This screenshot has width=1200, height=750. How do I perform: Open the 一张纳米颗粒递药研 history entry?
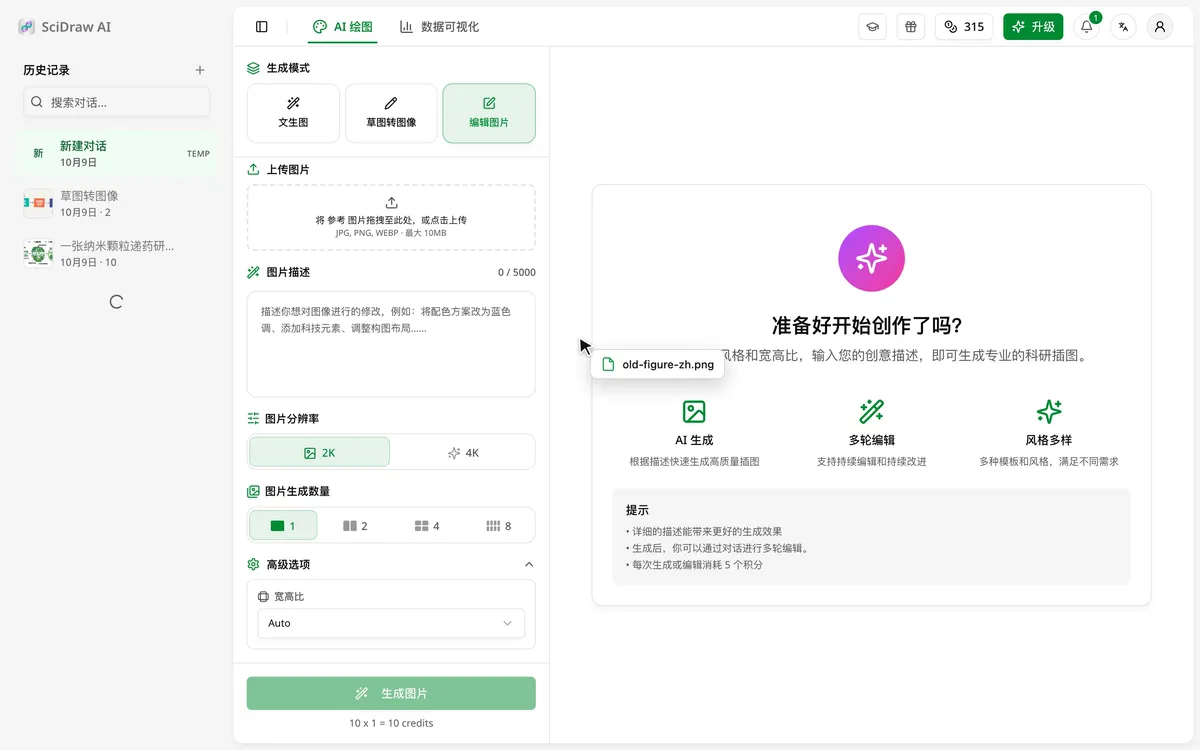point(117,253)
